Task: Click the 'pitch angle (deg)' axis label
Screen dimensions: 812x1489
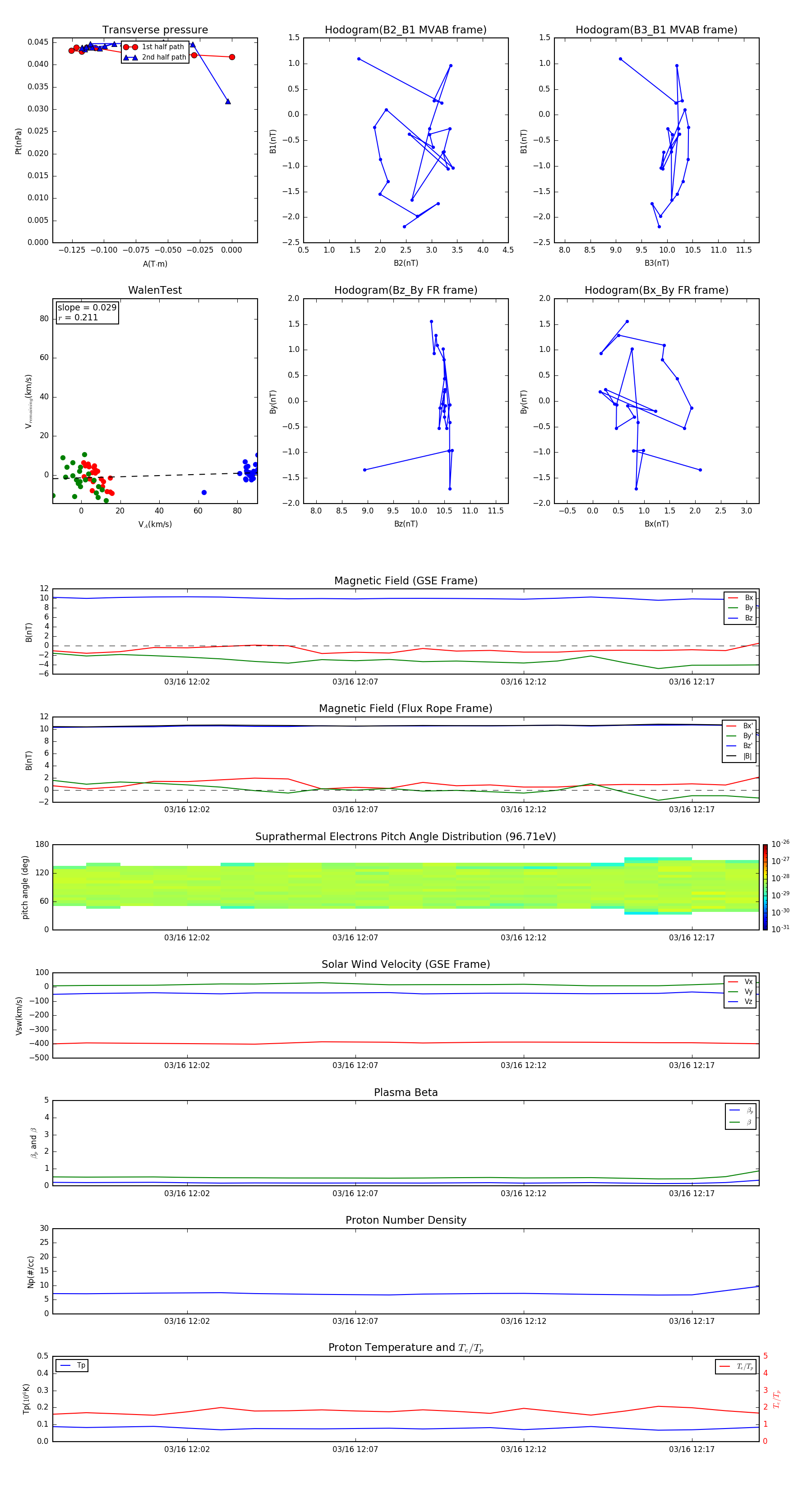Action: point(25,887)
